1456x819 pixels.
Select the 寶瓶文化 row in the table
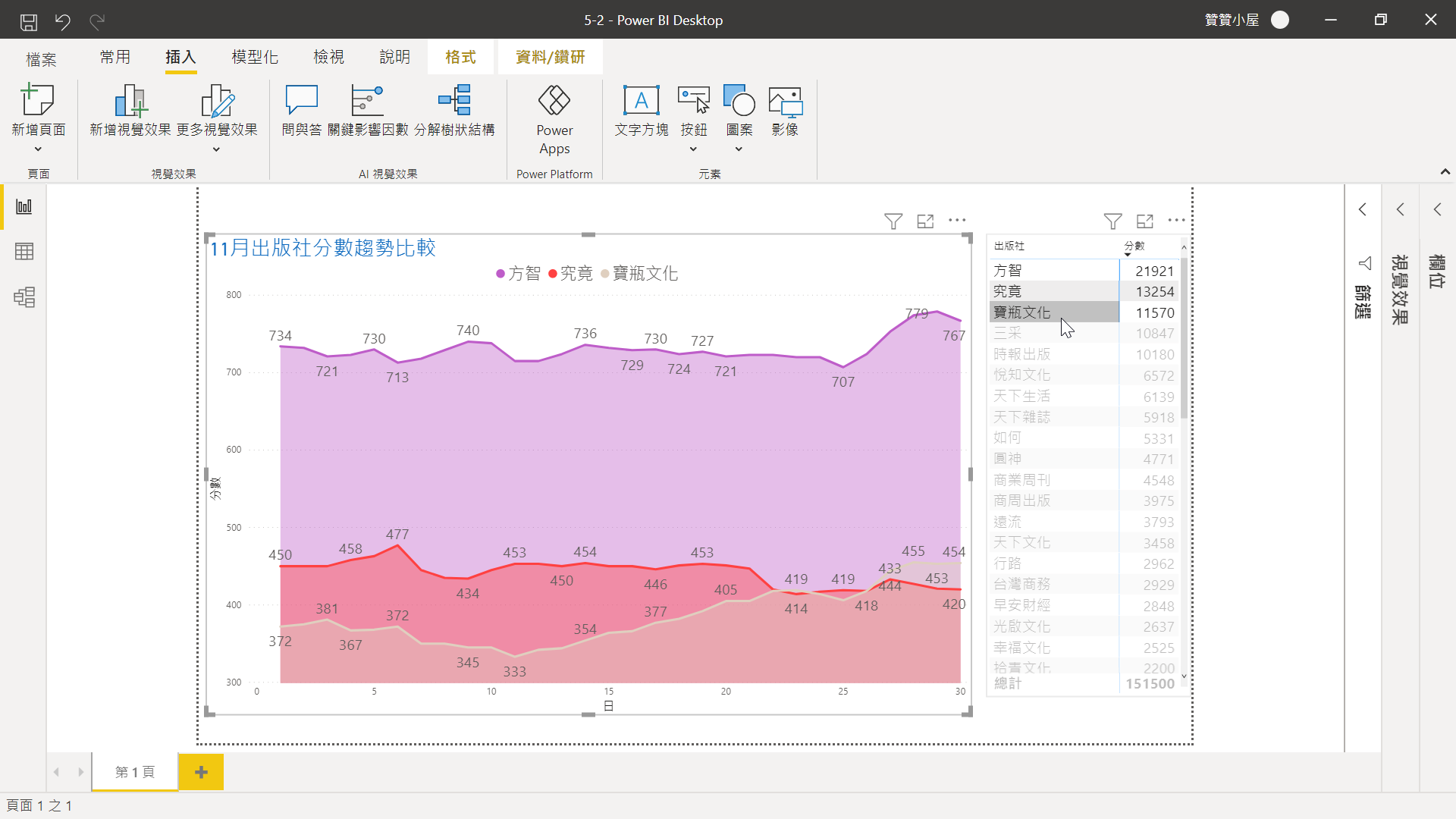click(x=1084, y=312)
